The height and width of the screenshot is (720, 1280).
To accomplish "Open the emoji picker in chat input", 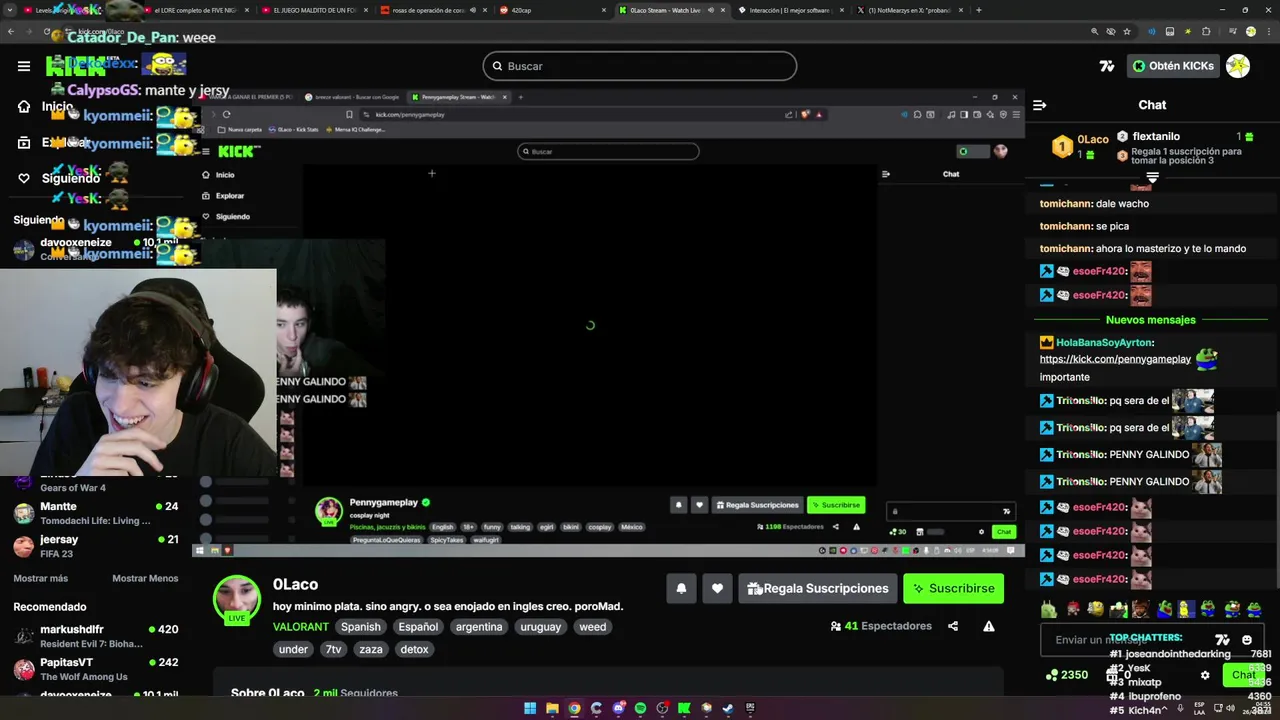I will (1247, 640).
